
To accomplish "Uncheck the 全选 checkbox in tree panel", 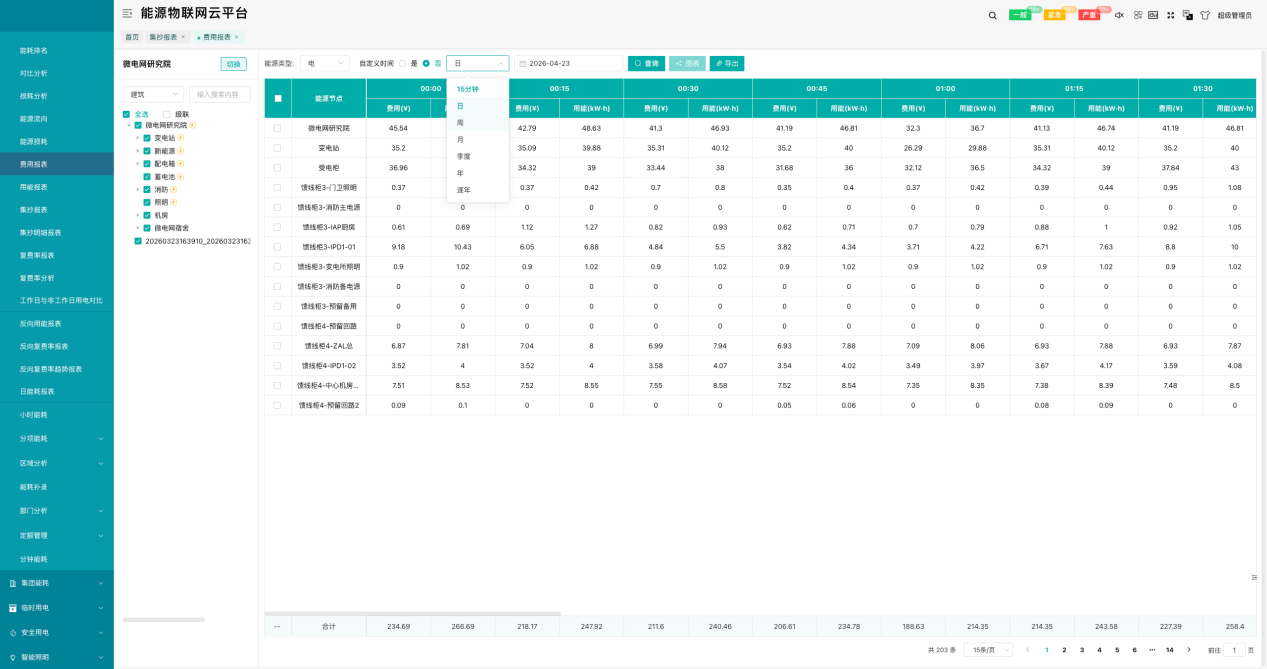I will [126, 114].
